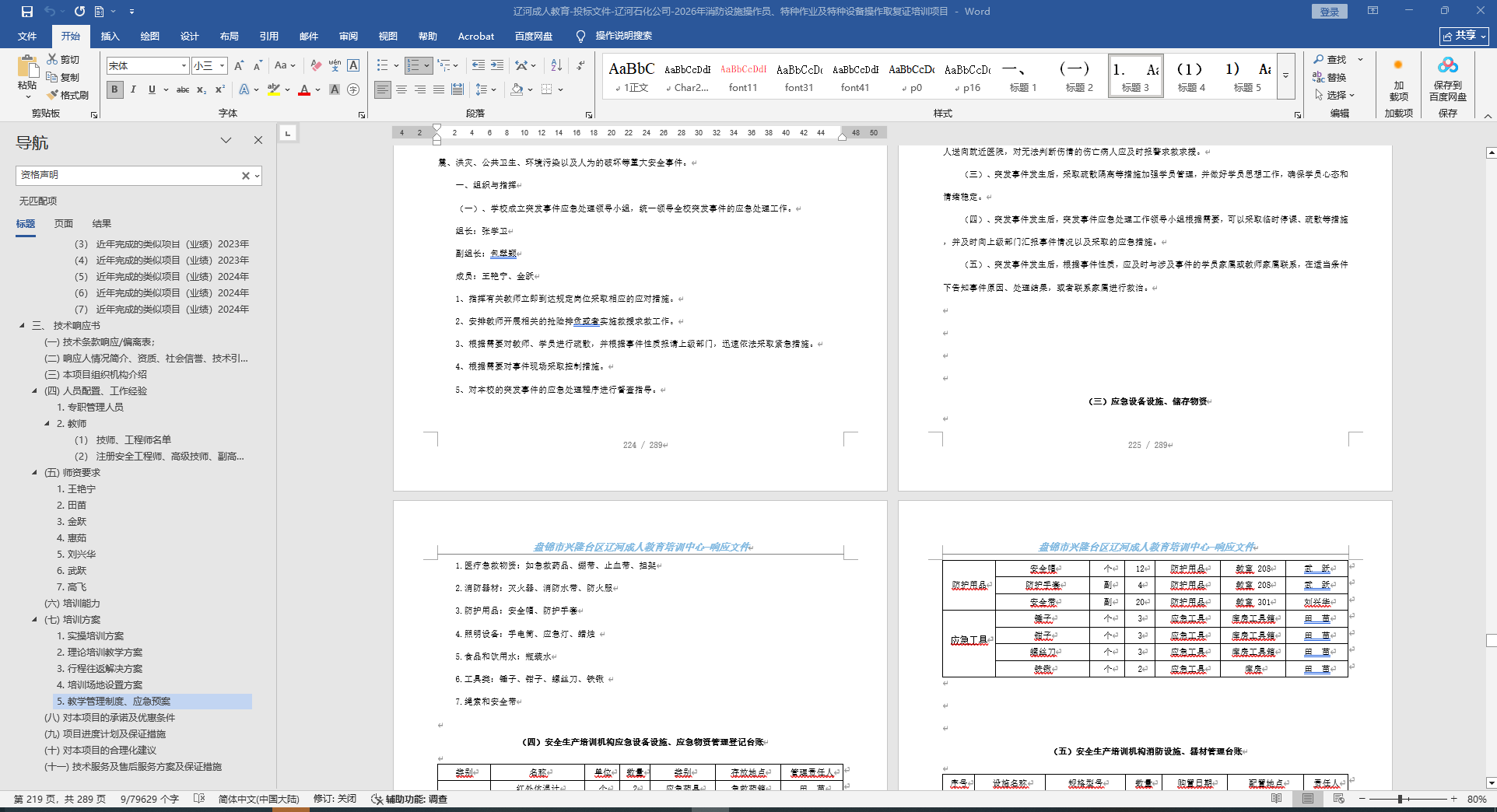Image resolution: width=1497 pixels, height=812 pixels.
Task: Clear all formatting with the eraser icon
Action: coord(315,65)
